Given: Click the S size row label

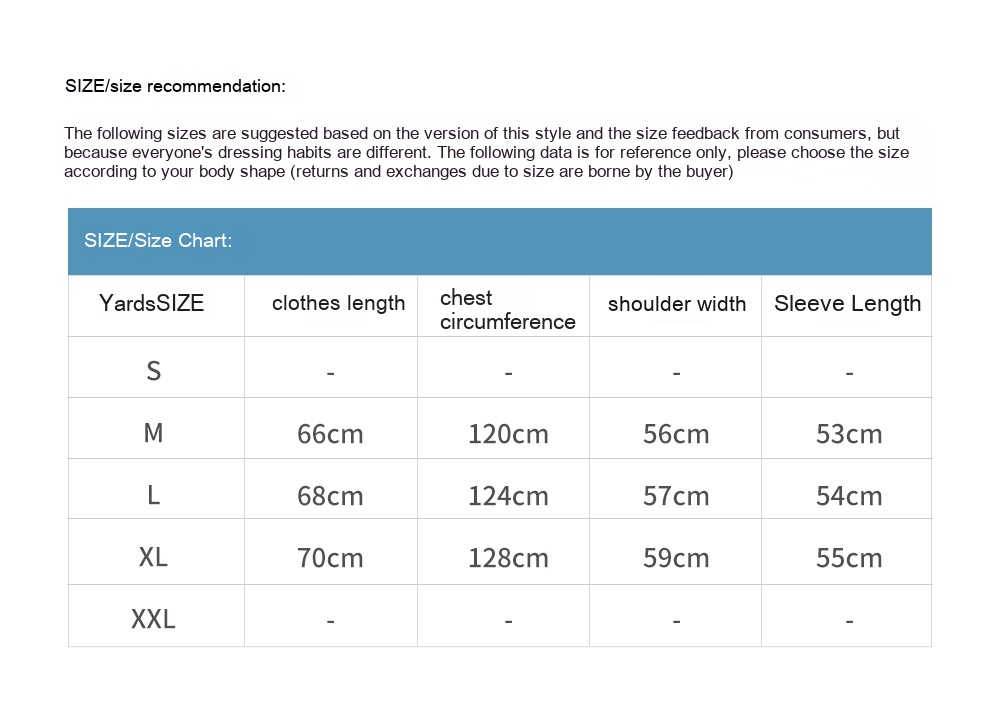Looking at the screenshot, I should click(153, 371).
